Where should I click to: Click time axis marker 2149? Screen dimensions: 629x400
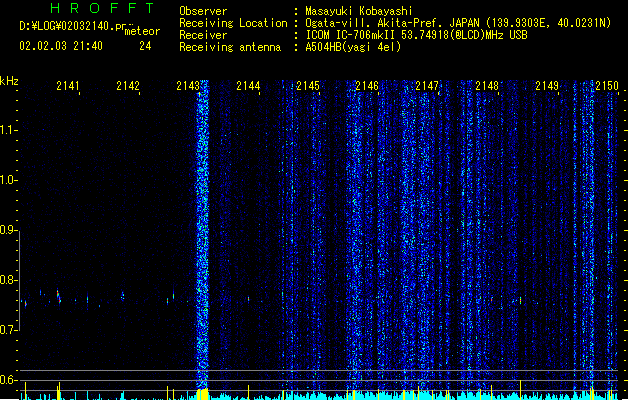click(x=547, y=86)
